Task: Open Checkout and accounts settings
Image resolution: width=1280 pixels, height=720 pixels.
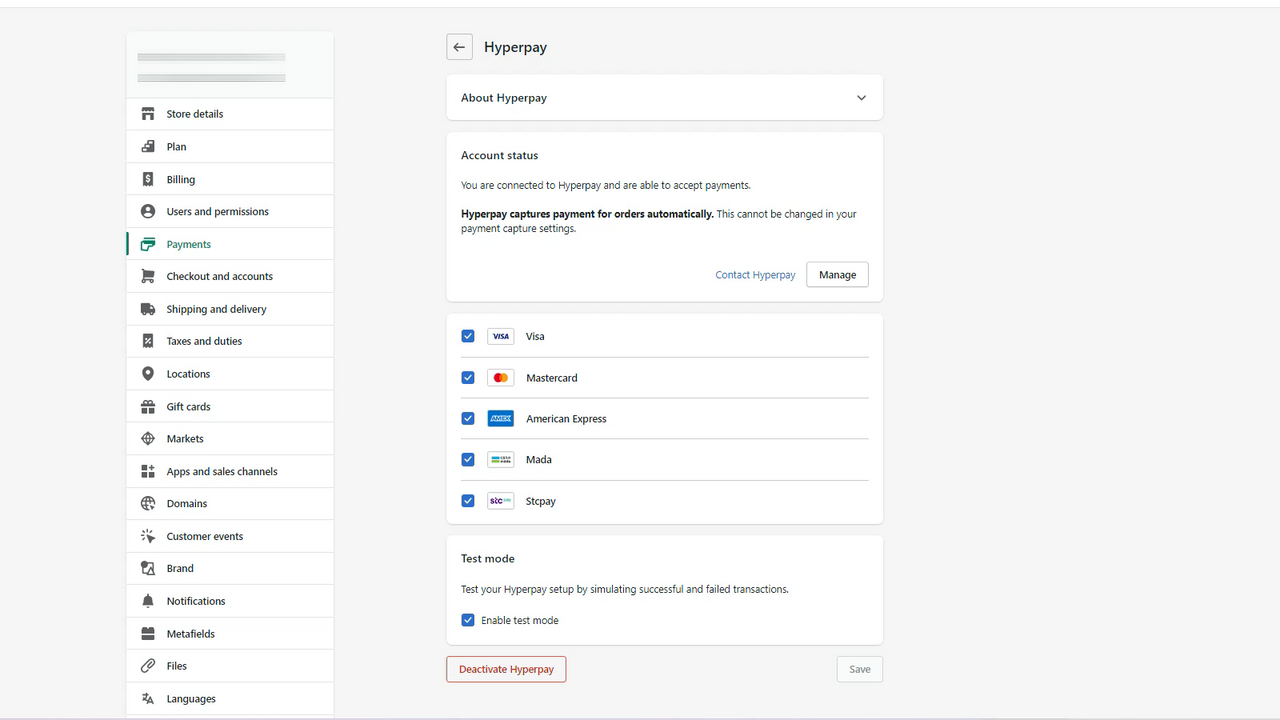Action: click(230, 276)
